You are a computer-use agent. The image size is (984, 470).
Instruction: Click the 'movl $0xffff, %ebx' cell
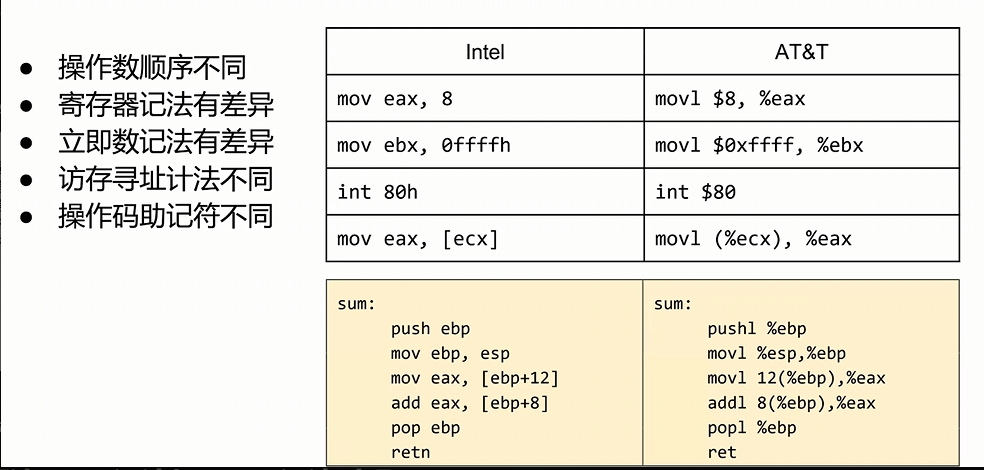(x=801, y=145)
